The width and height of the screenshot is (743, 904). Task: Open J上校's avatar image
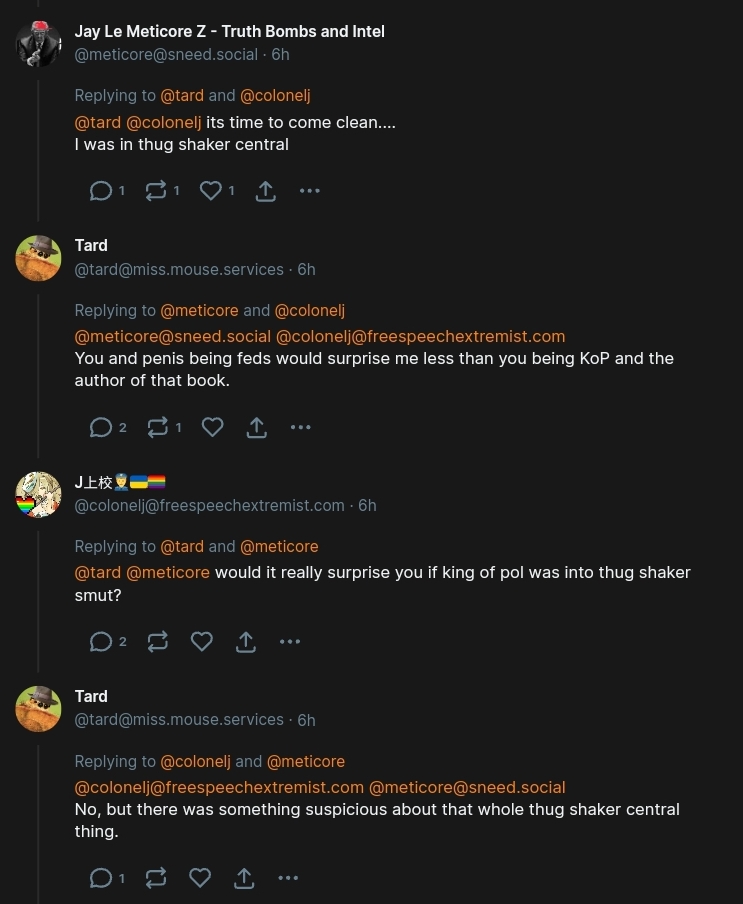click(x=38, y=494)
